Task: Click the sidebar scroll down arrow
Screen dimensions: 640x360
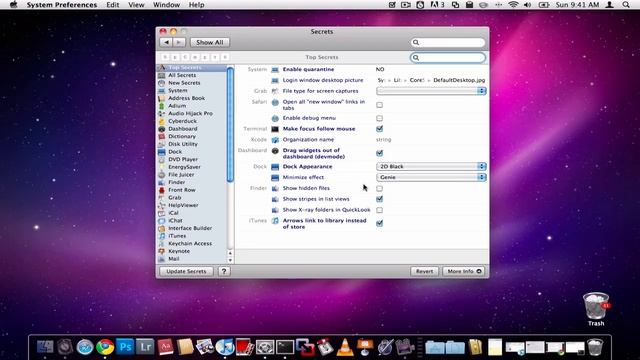Action: [230, 260]
